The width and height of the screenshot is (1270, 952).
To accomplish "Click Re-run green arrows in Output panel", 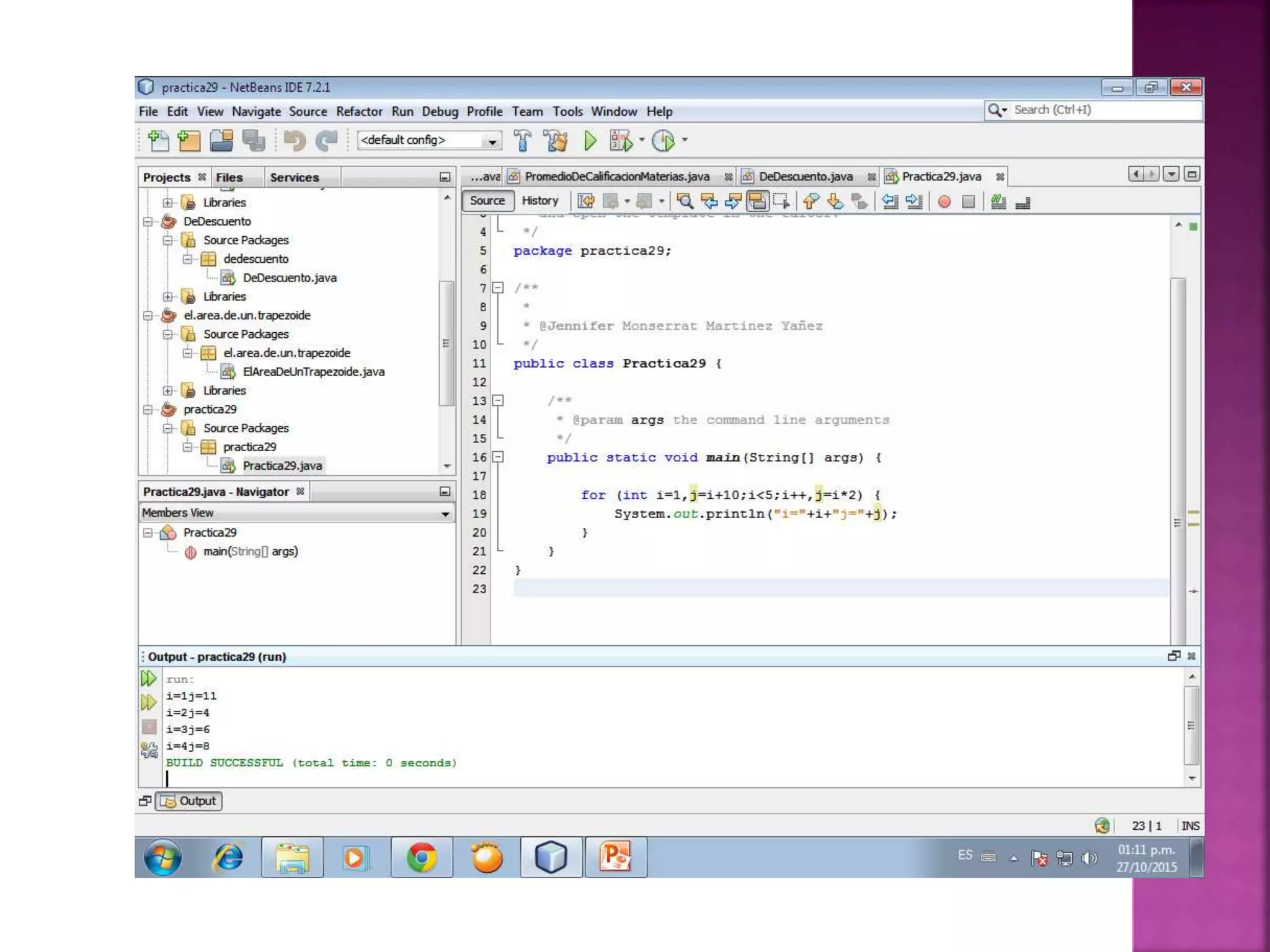I will click(x=148, y=679).
